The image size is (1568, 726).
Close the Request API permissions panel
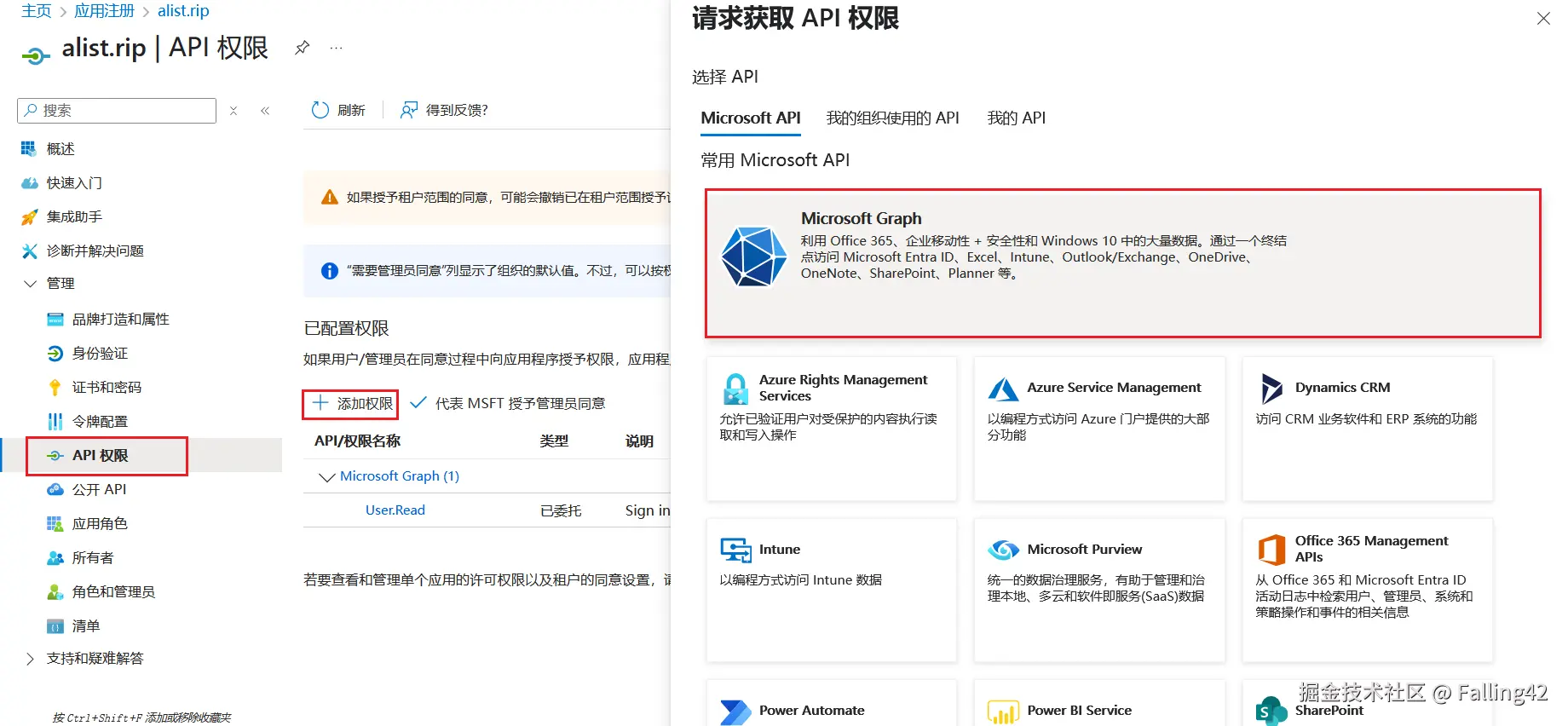click(x=1543, y=18)
